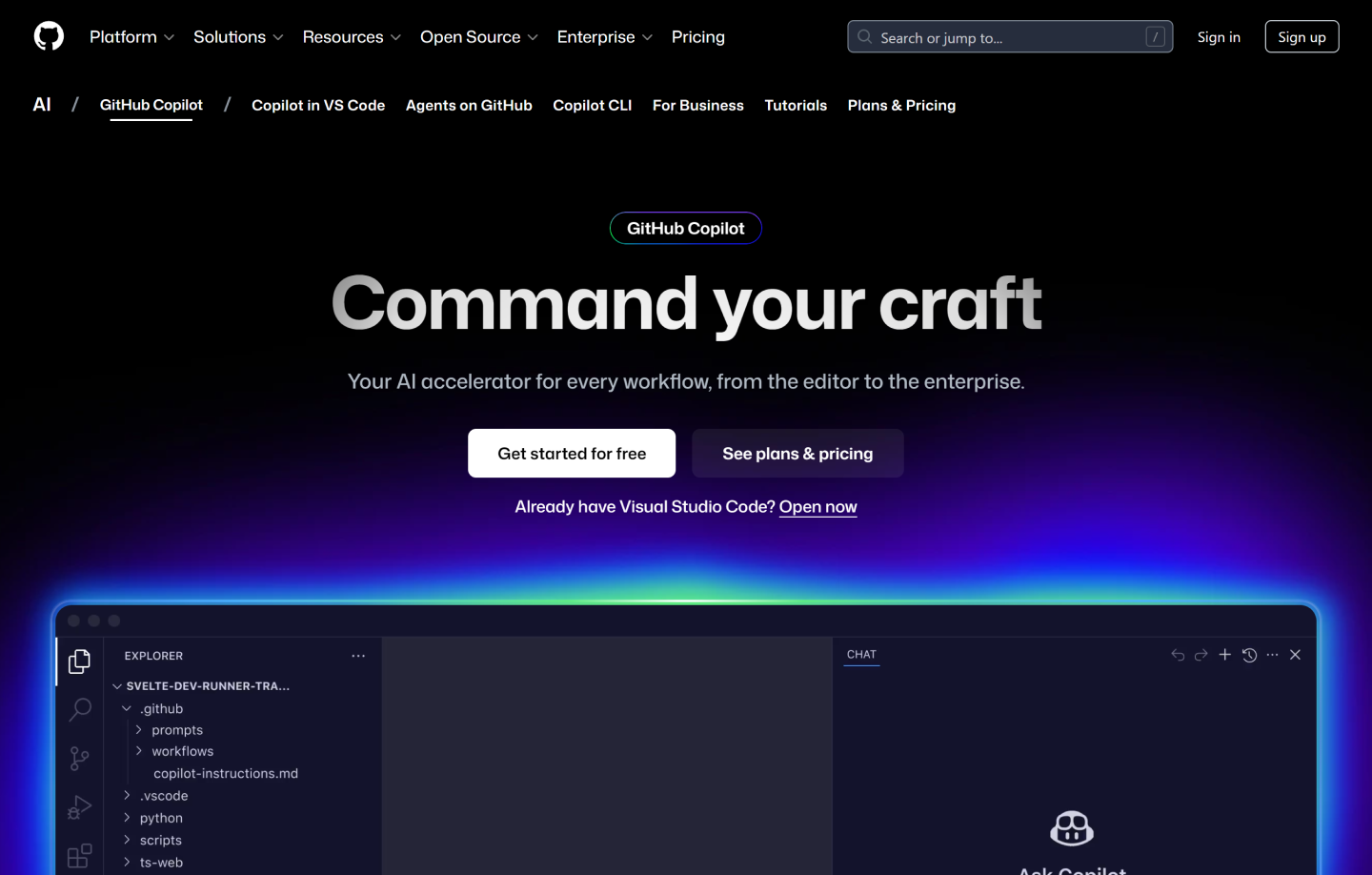This screenshot has height=875, width=1372.
Task: Click Get started for free
Action: pos(571,453)
